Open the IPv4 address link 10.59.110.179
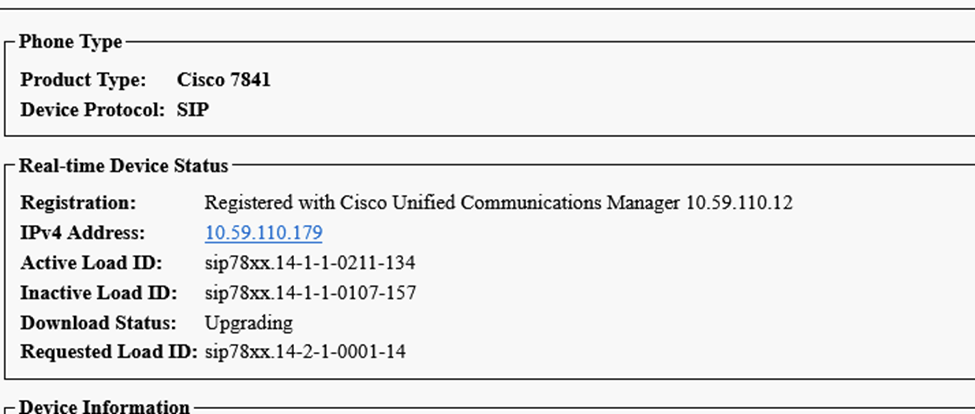Image resolution: width=975 pixels, height=414 pixels. click(263, 233)
